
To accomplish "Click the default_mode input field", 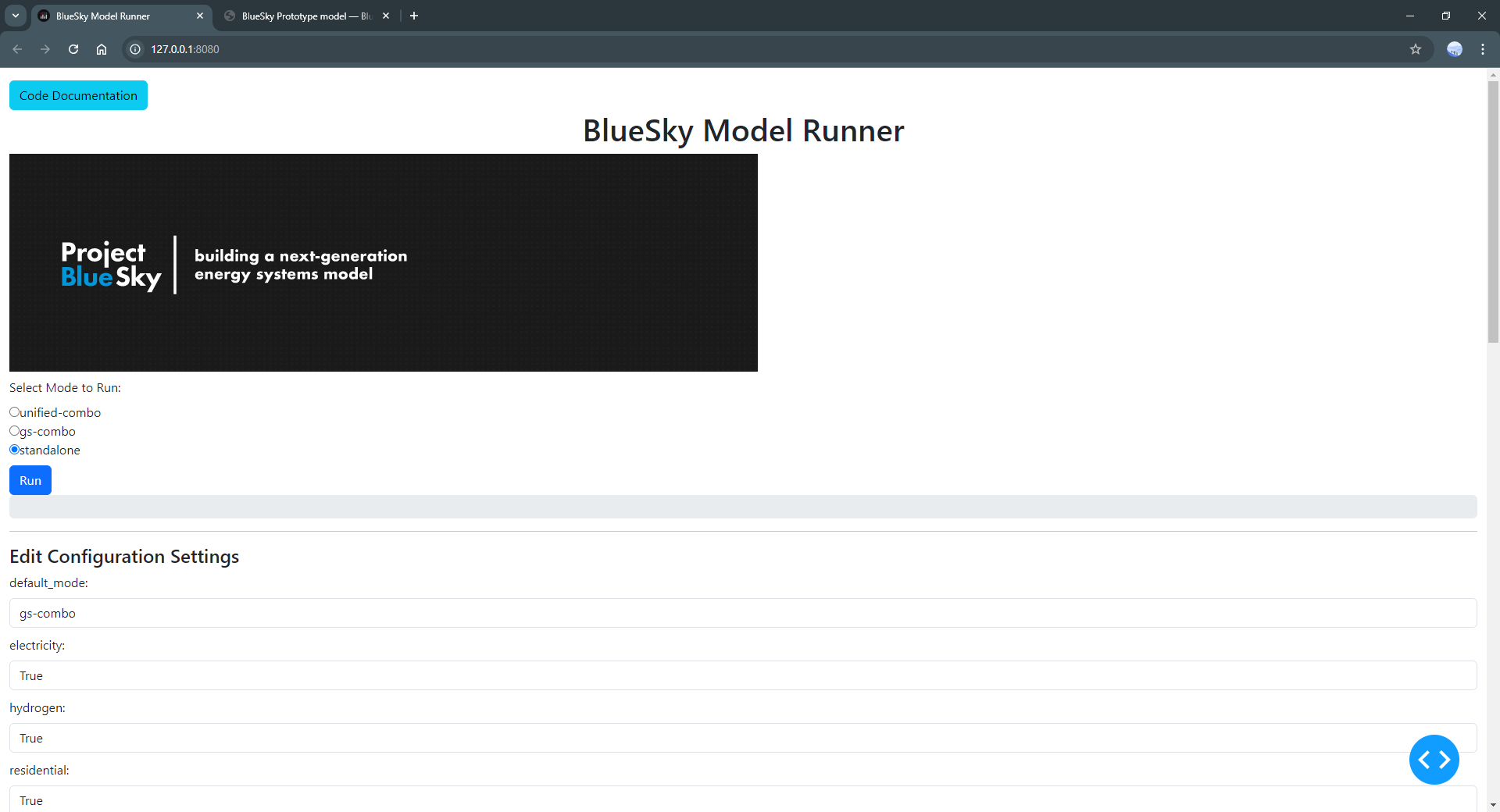I will (743, 613).
